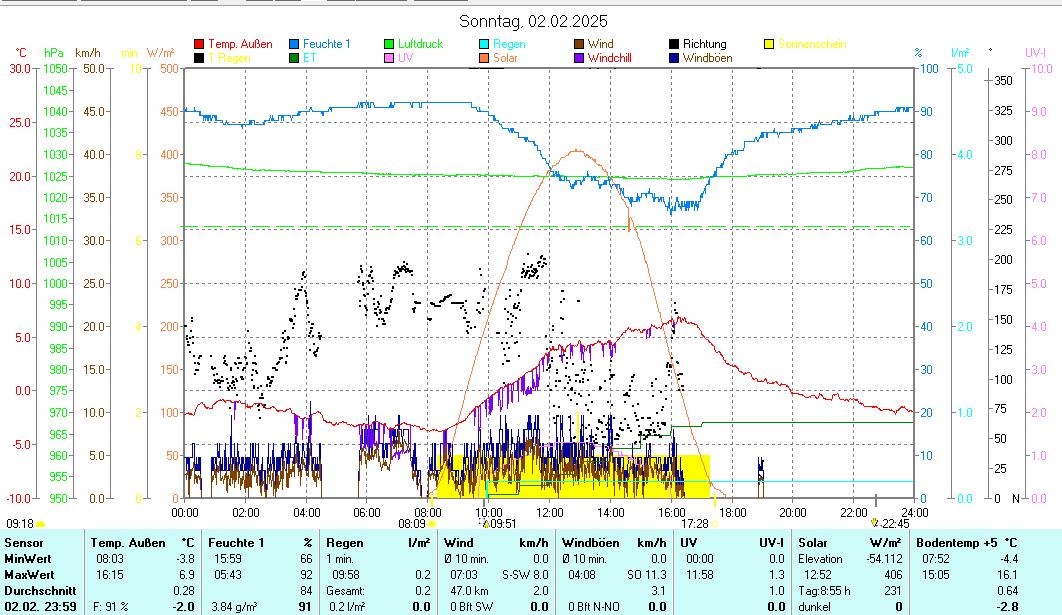Screen dimensions: 1062x615
Task: Click the Windböen legend label
Action: [707, 58]
